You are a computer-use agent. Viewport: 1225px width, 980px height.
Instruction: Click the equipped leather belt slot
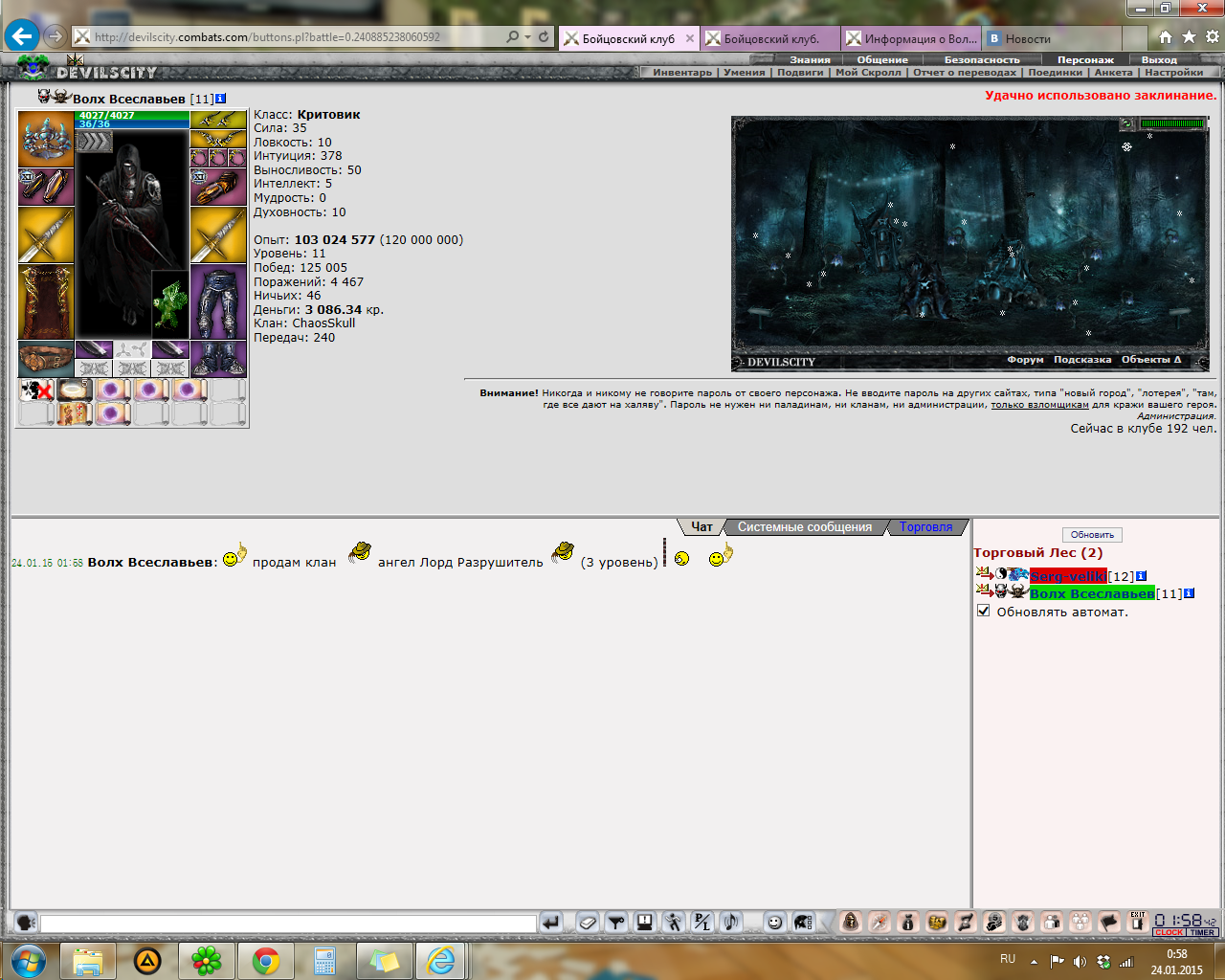[x=46, y=359]
